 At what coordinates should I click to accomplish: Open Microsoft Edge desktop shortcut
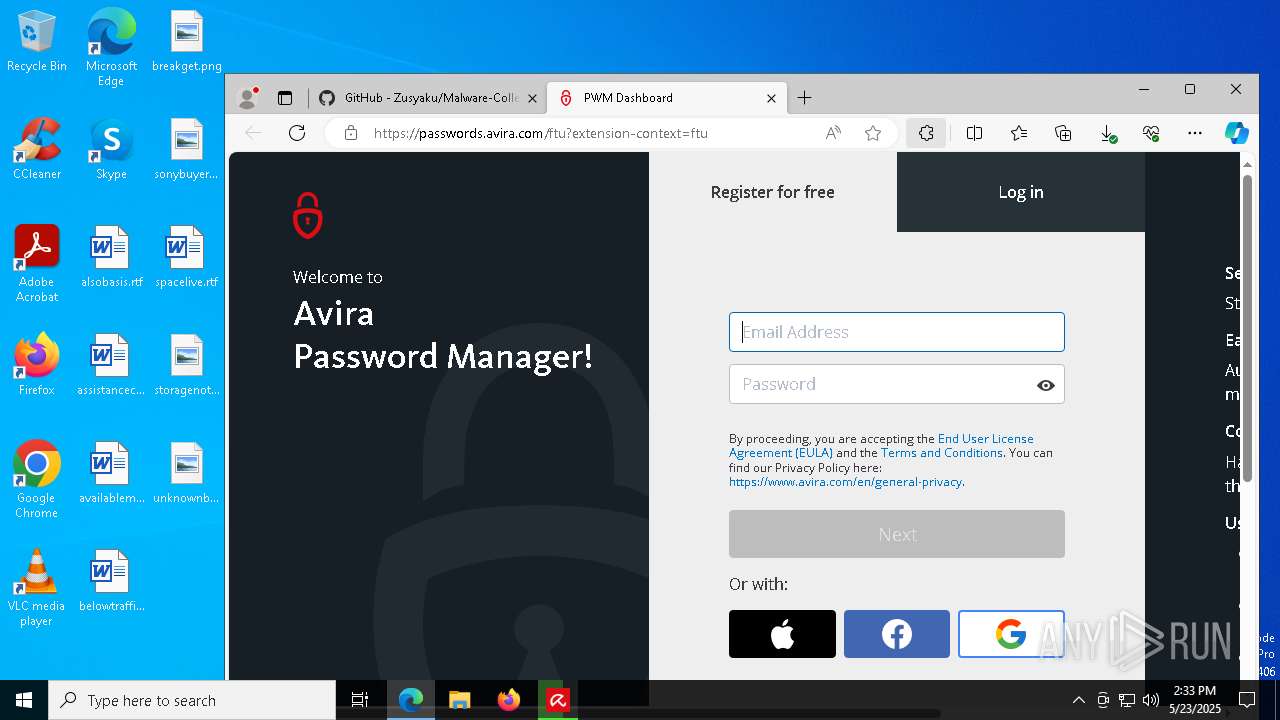(111, 48)
